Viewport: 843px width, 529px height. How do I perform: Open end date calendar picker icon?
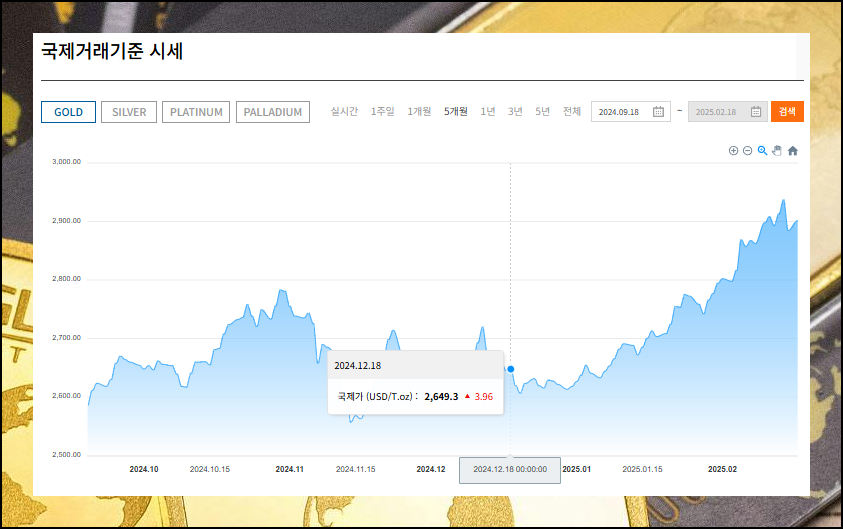(756, 112)
